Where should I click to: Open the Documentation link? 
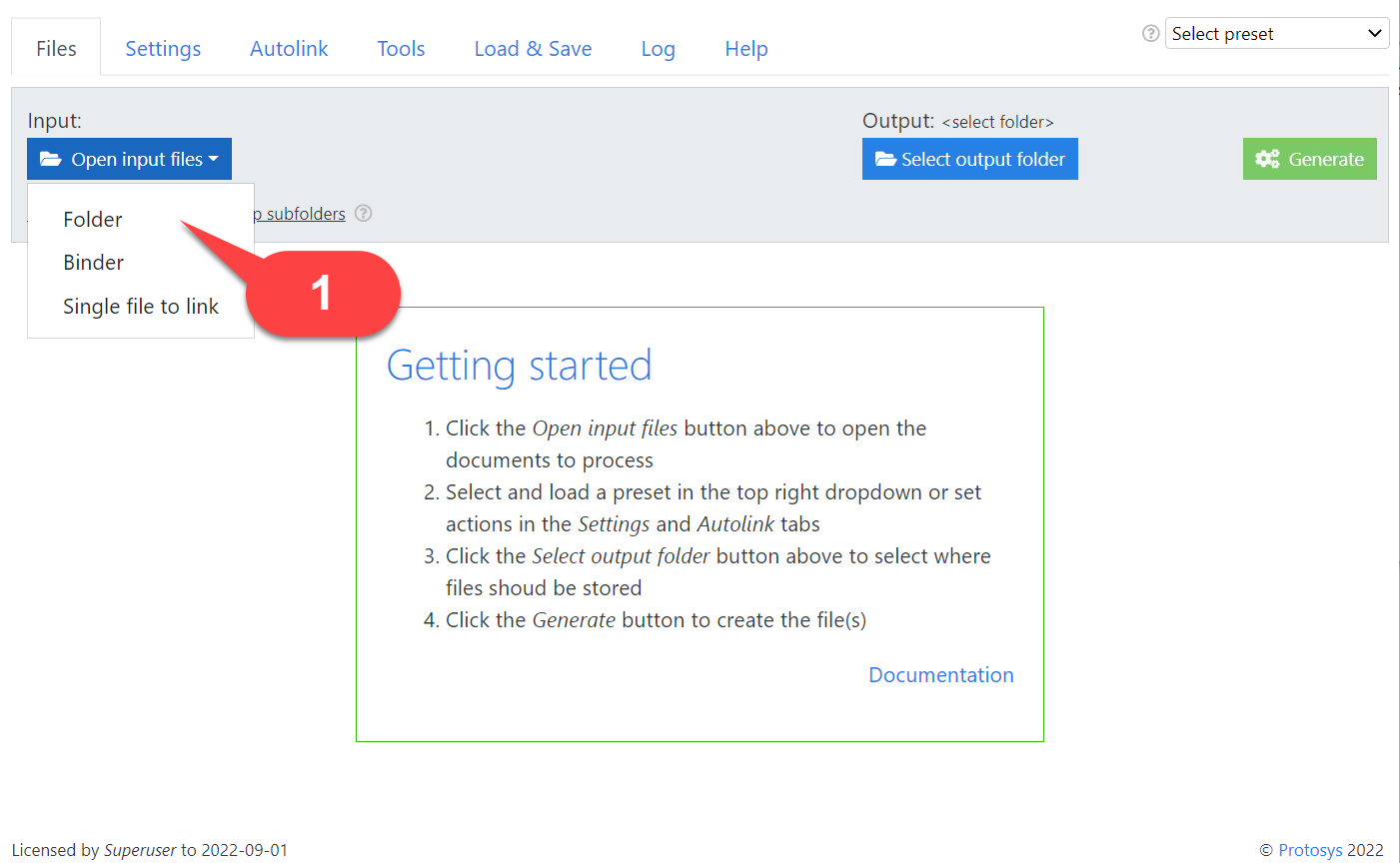[940, 675]
